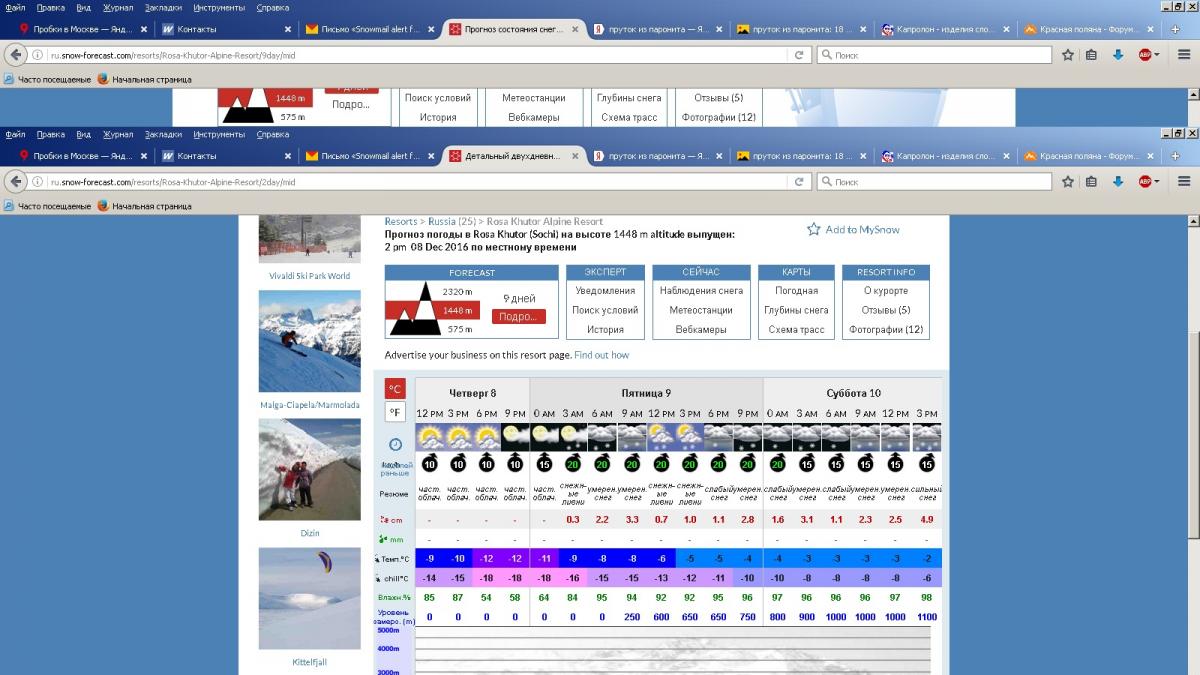
Task: Show bookmarks list icon in the background window
Action: point(1092,55)
